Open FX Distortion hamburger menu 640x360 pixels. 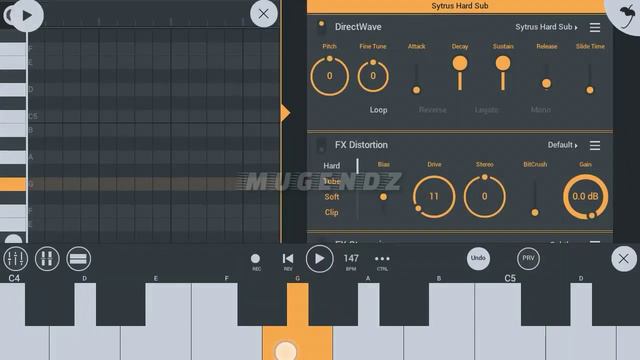coord(595,145)
